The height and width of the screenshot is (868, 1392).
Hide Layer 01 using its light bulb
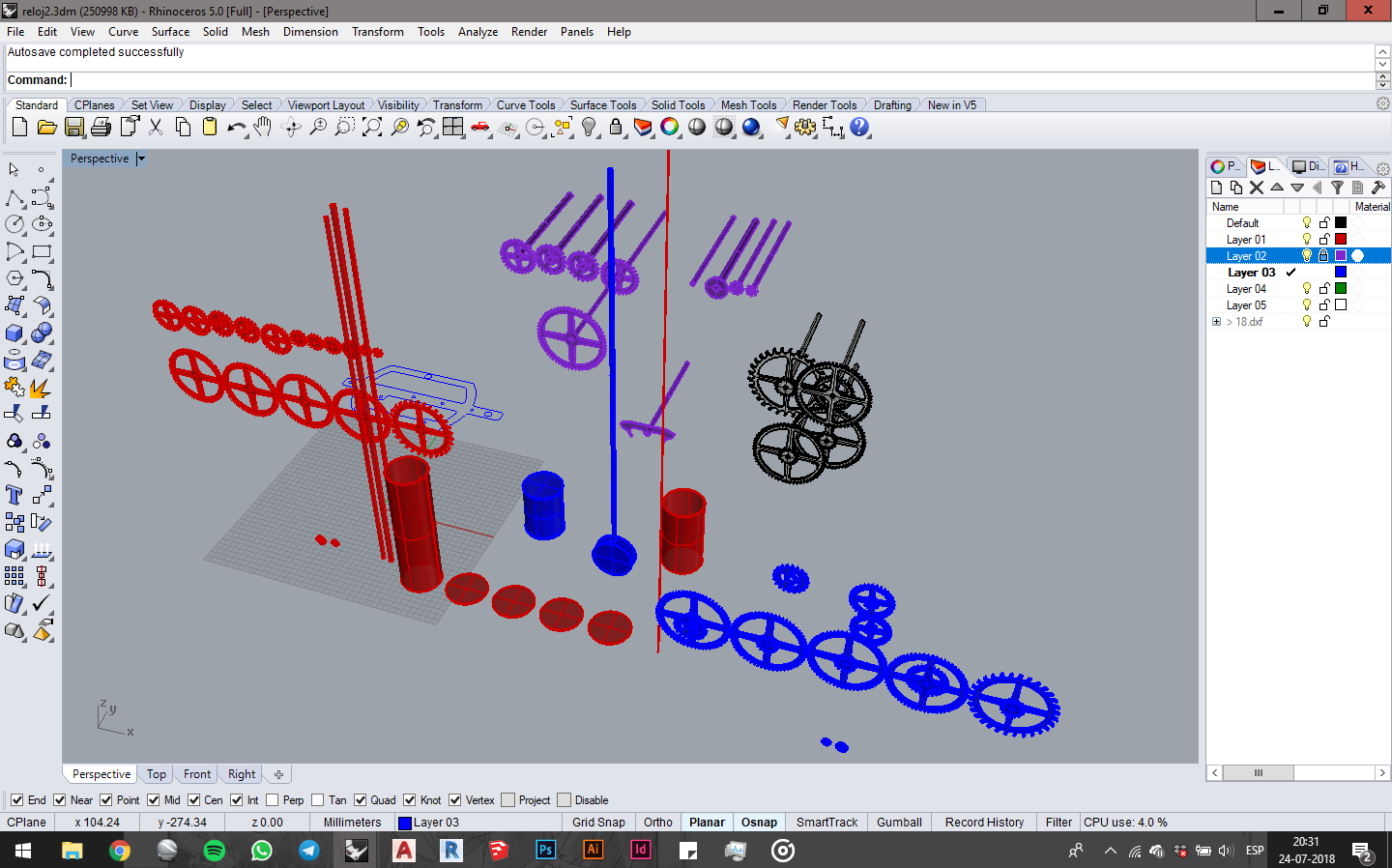pos(1307,240)
